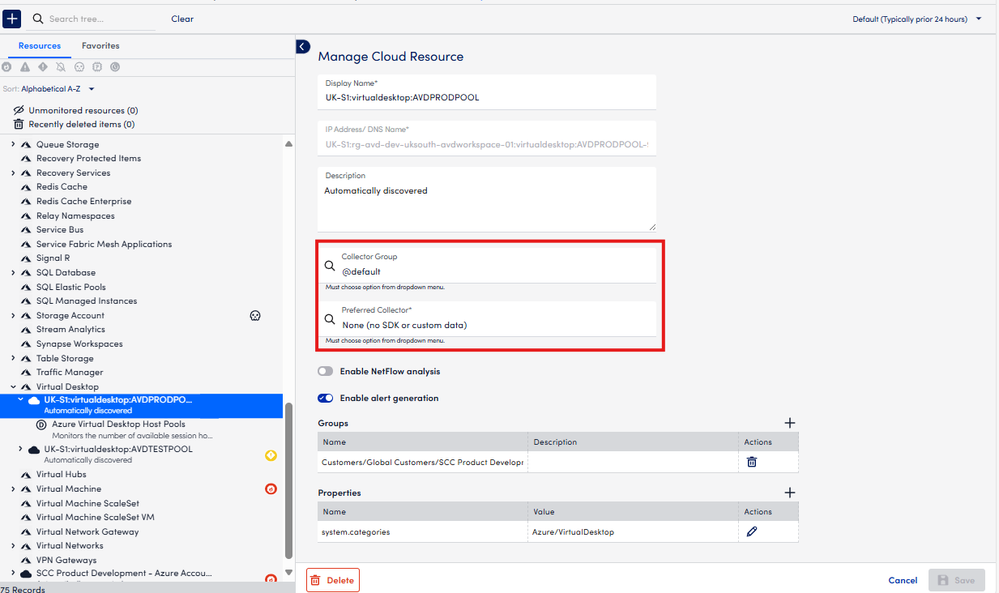
Task: Collapse the resource tree panel arrow
Action: click(303, 47)
